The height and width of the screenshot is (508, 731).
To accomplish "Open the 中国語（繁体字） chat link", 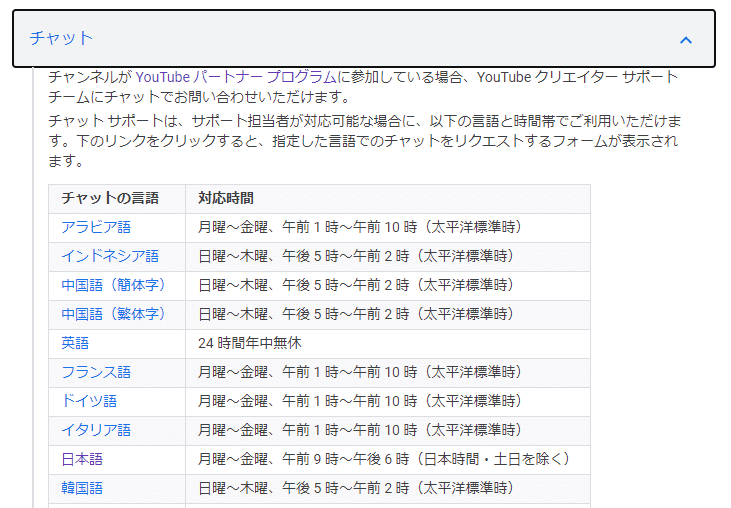I will [x=113, y=314].
